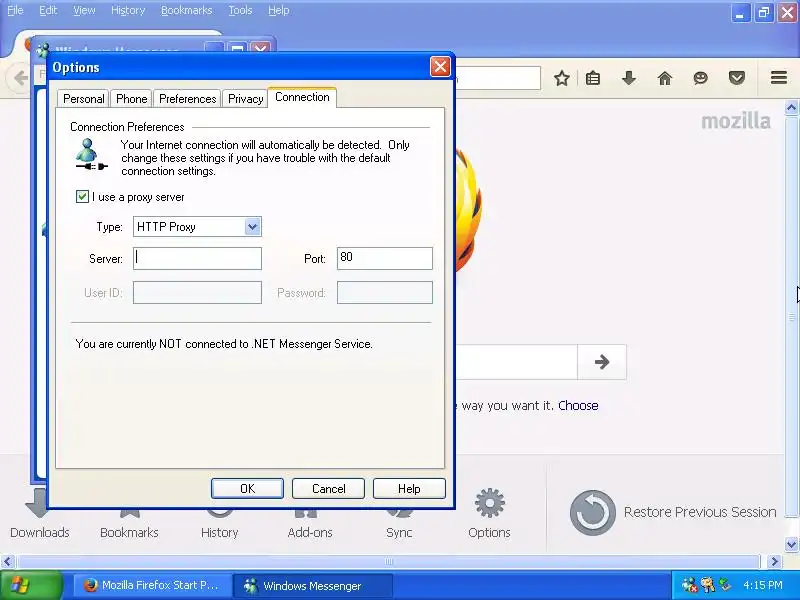This screenshot has height=600, width=800.
Task: Click the Start button on taskbar
Action: click(31, 585)
